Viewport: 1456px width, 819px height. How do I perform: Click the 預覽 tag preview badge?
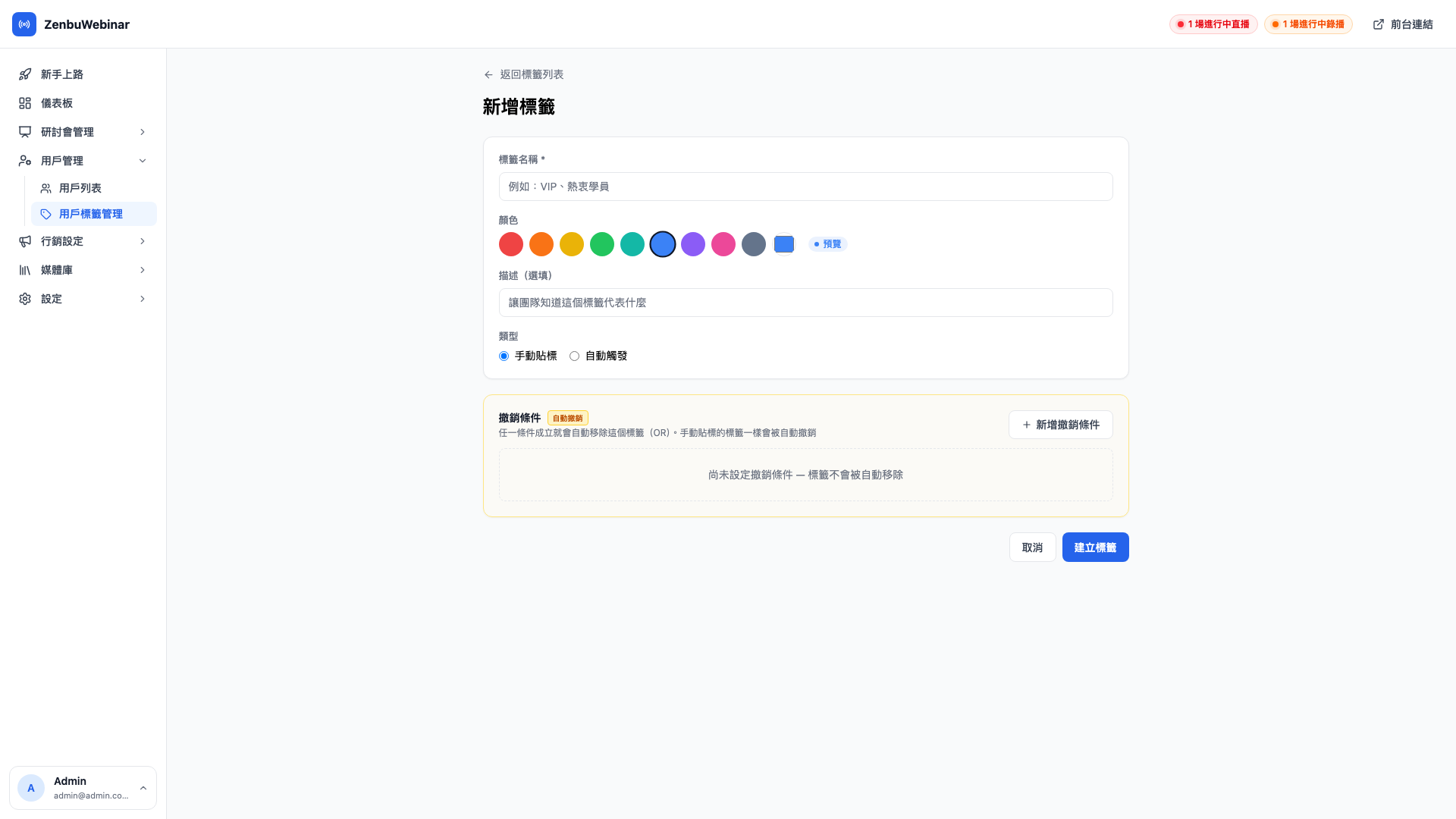(x=827, y=244)
